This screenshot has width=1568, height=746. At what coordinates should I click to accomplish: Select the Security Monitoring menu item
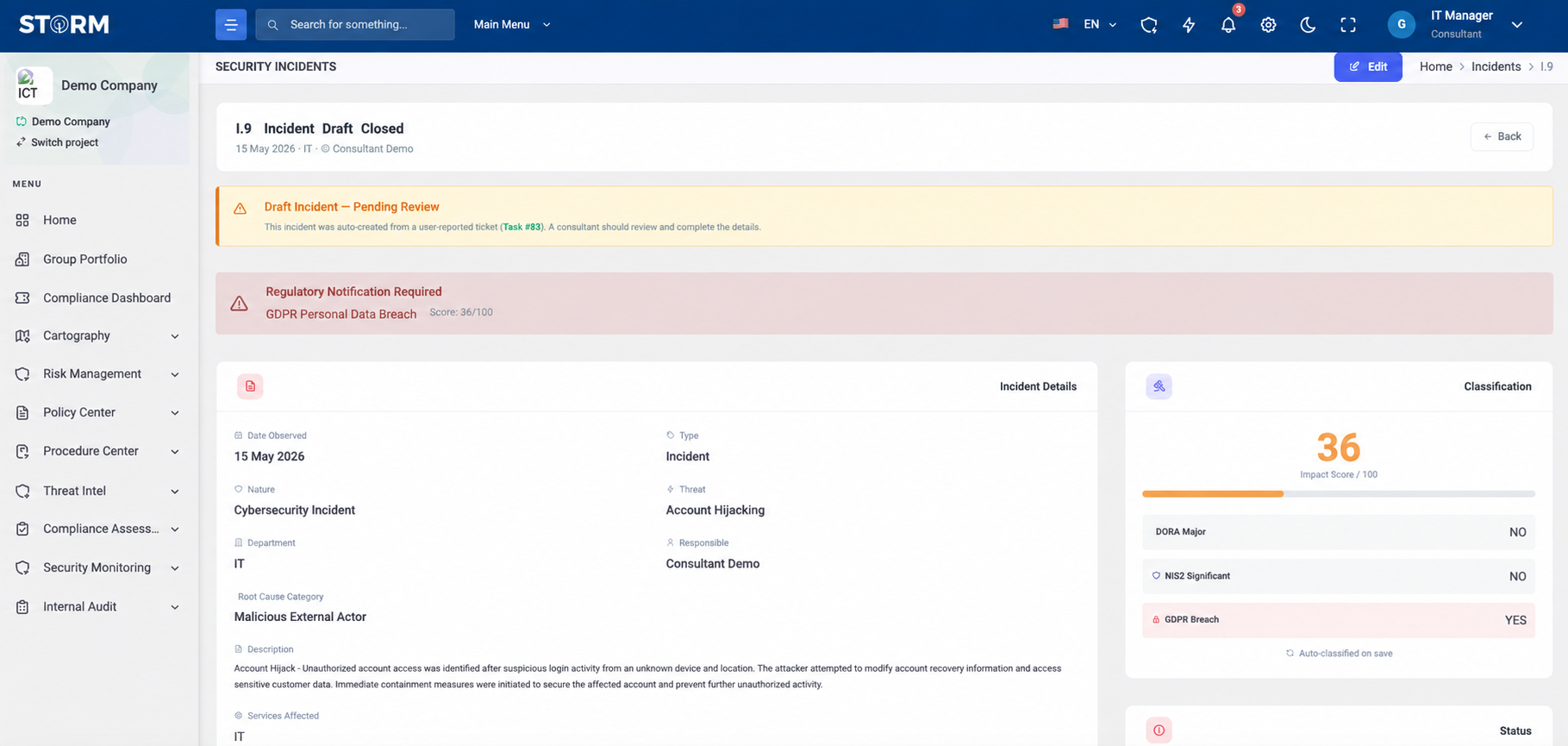point(97,567)
